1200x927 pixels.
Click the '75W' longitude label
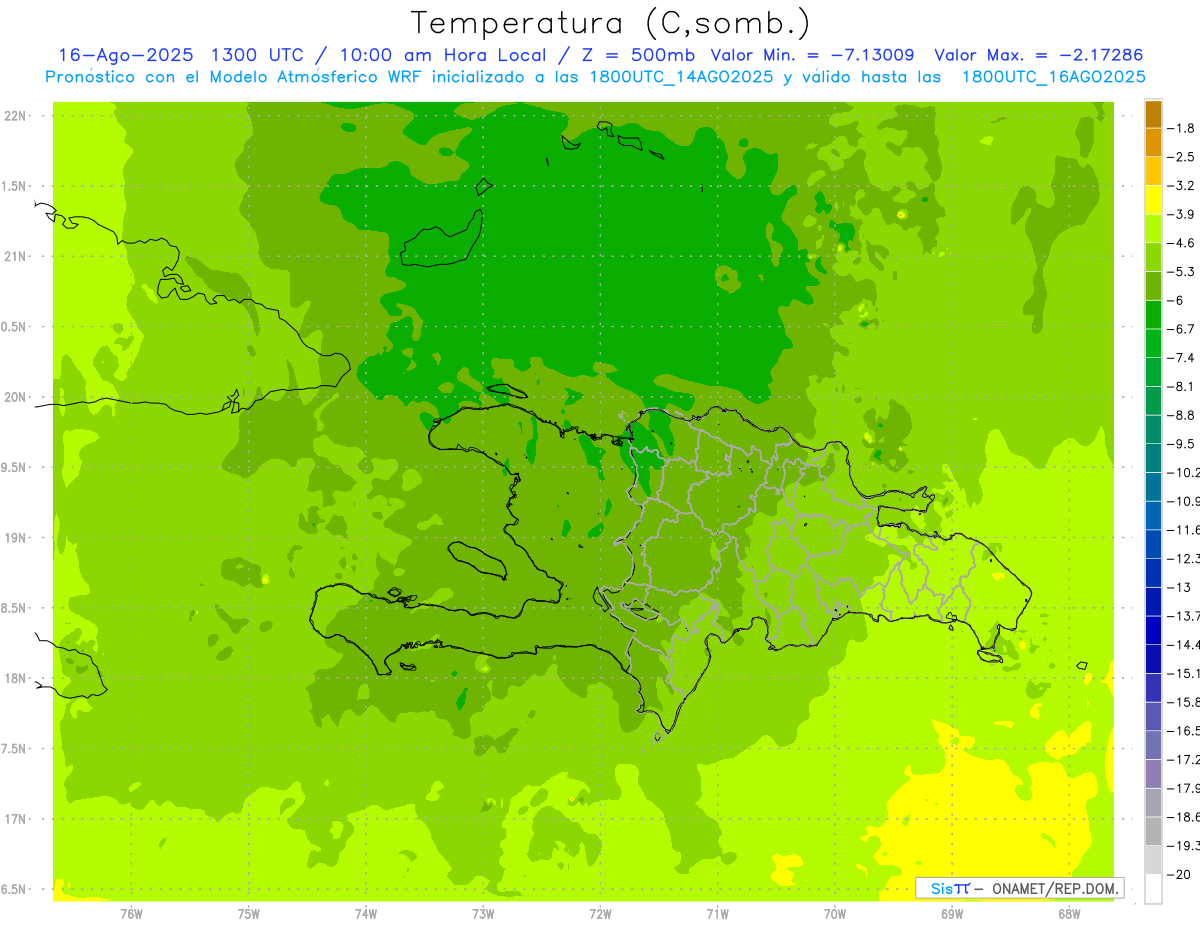[x=248, y=914]
